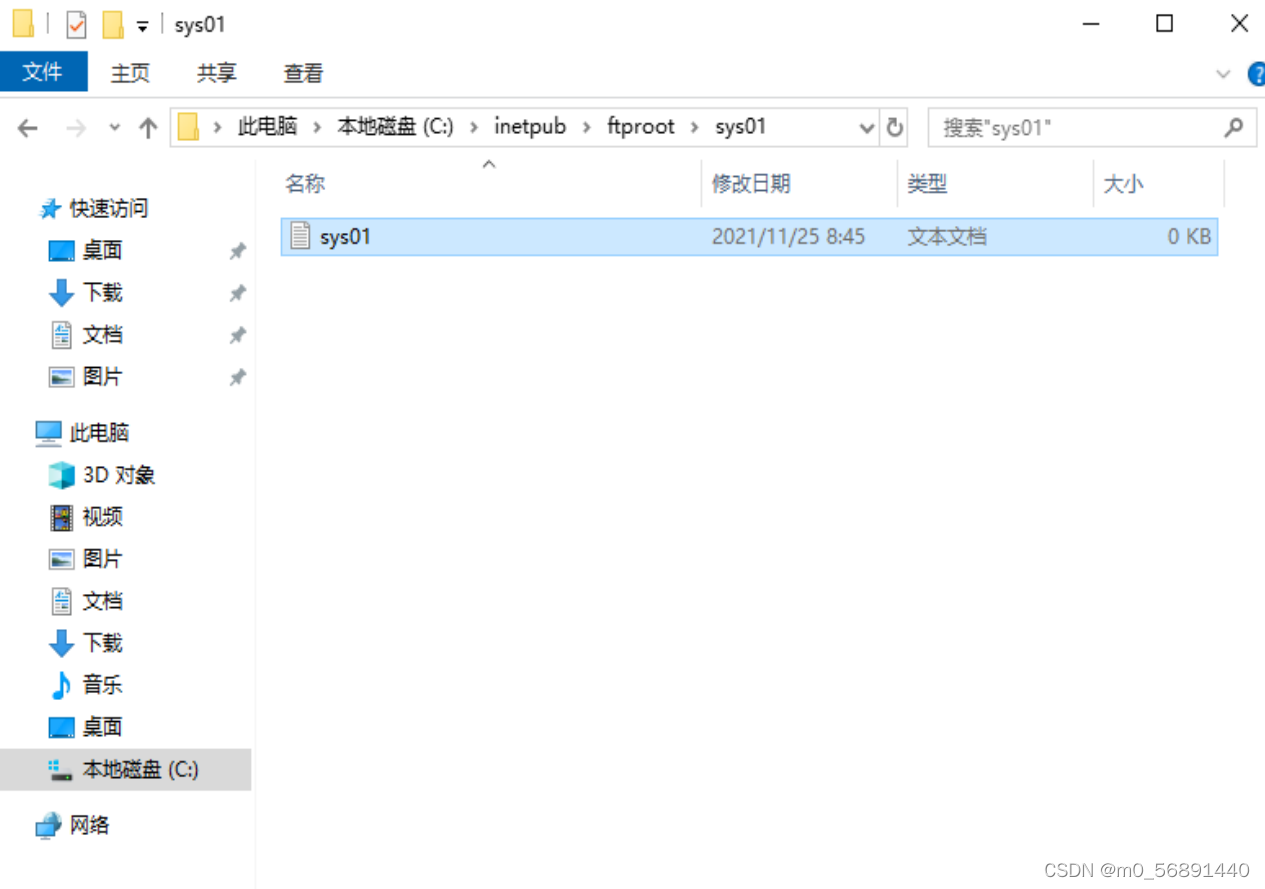The image size is (1265, 889).
Task: Open 图片 under 此电脑
Action: pos(102,558)
